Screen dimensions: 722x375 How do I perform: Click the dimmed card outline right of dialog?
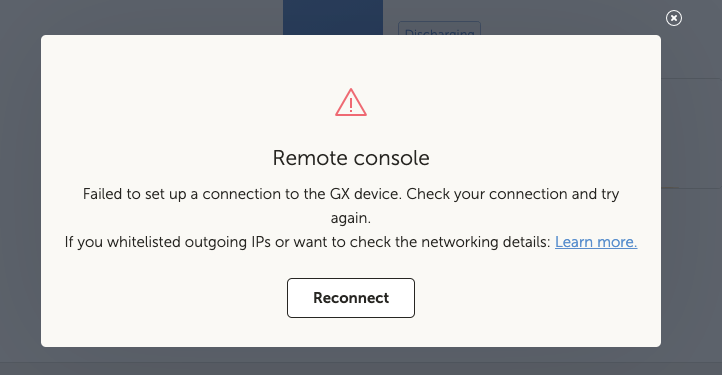[691, 134]
